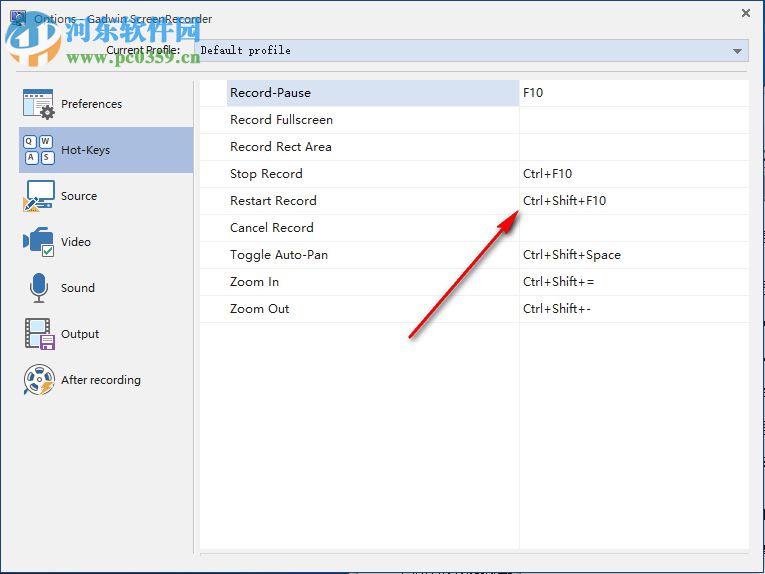Switch to the Preferences section label
The height and width of the screenshot is (574, 765).
pyautogui.click(x=91, y=104)
